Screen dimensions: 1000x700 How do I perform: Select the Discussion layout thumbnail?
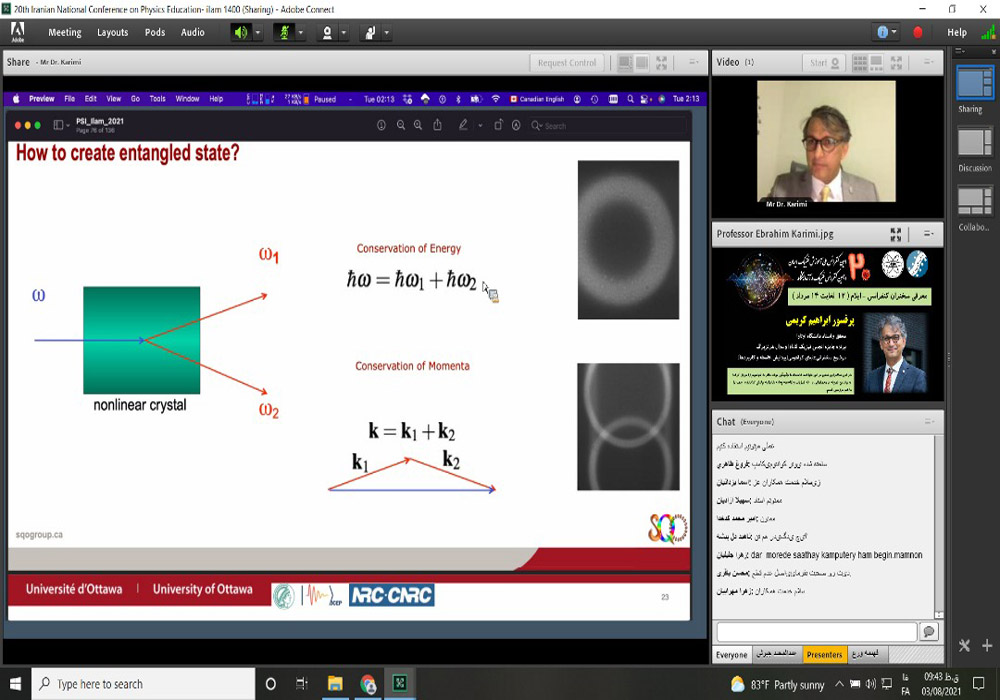tap(974, 144)
